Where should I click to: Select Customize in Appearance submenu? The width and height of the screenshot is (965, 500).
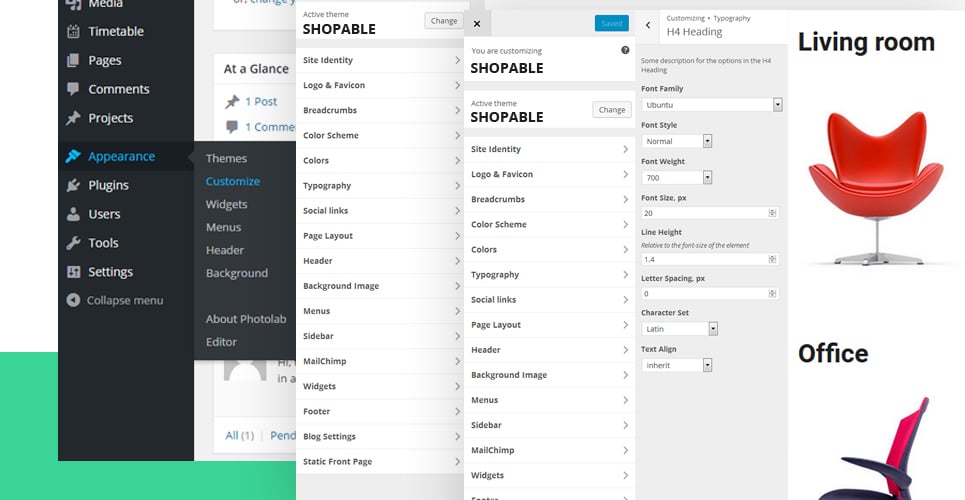(233, 182)
